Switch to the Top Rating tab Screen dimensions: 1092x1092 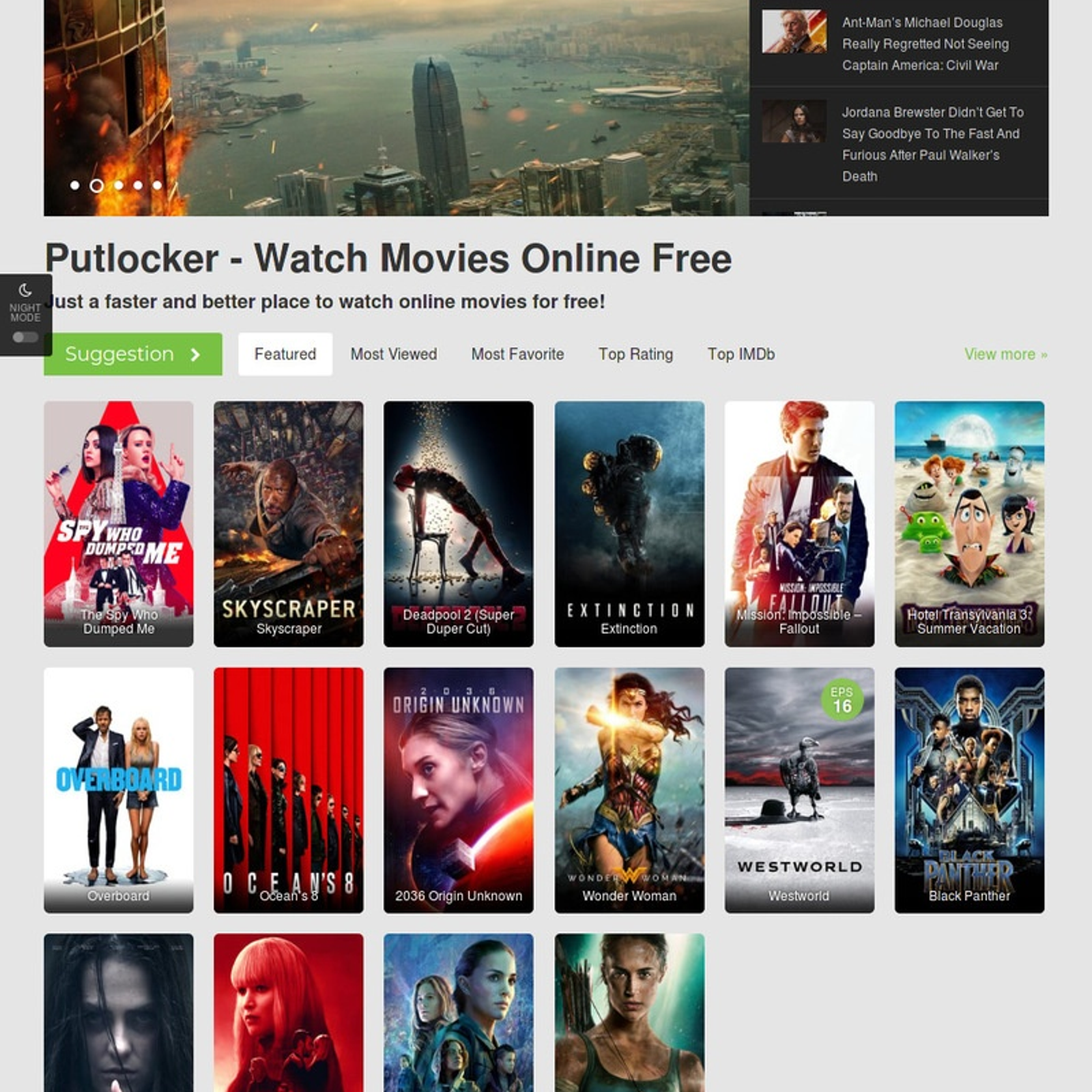635,354
